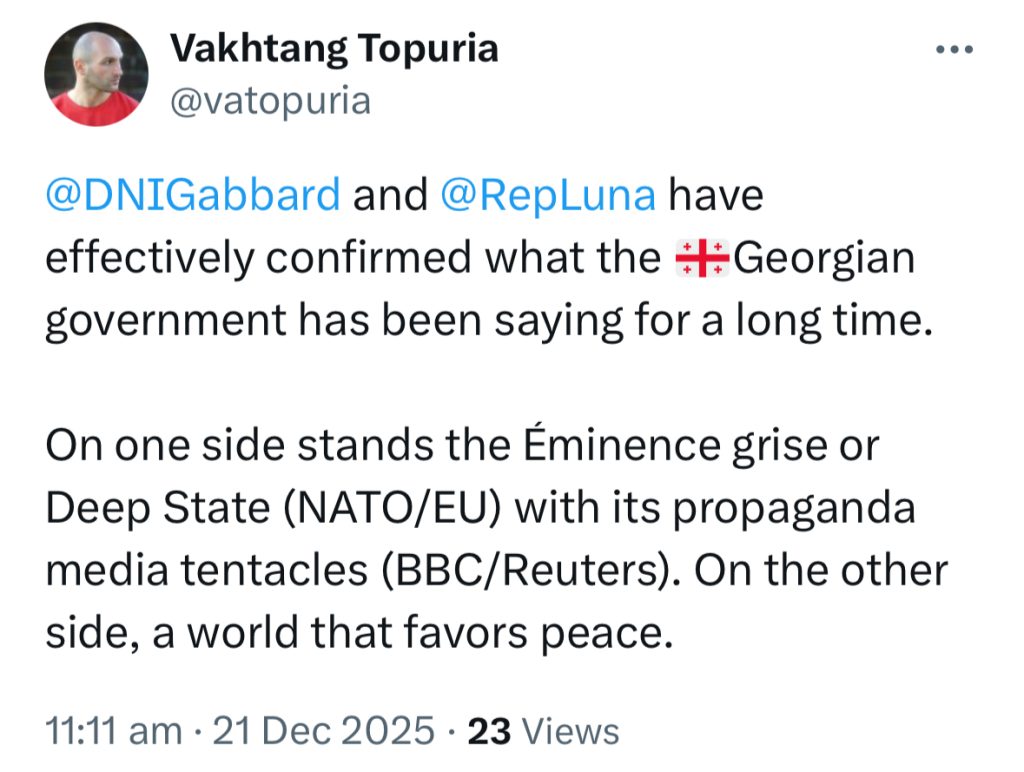1024x772 pixels.
Task: Click the Views label
Action: (x=571, y=731)
